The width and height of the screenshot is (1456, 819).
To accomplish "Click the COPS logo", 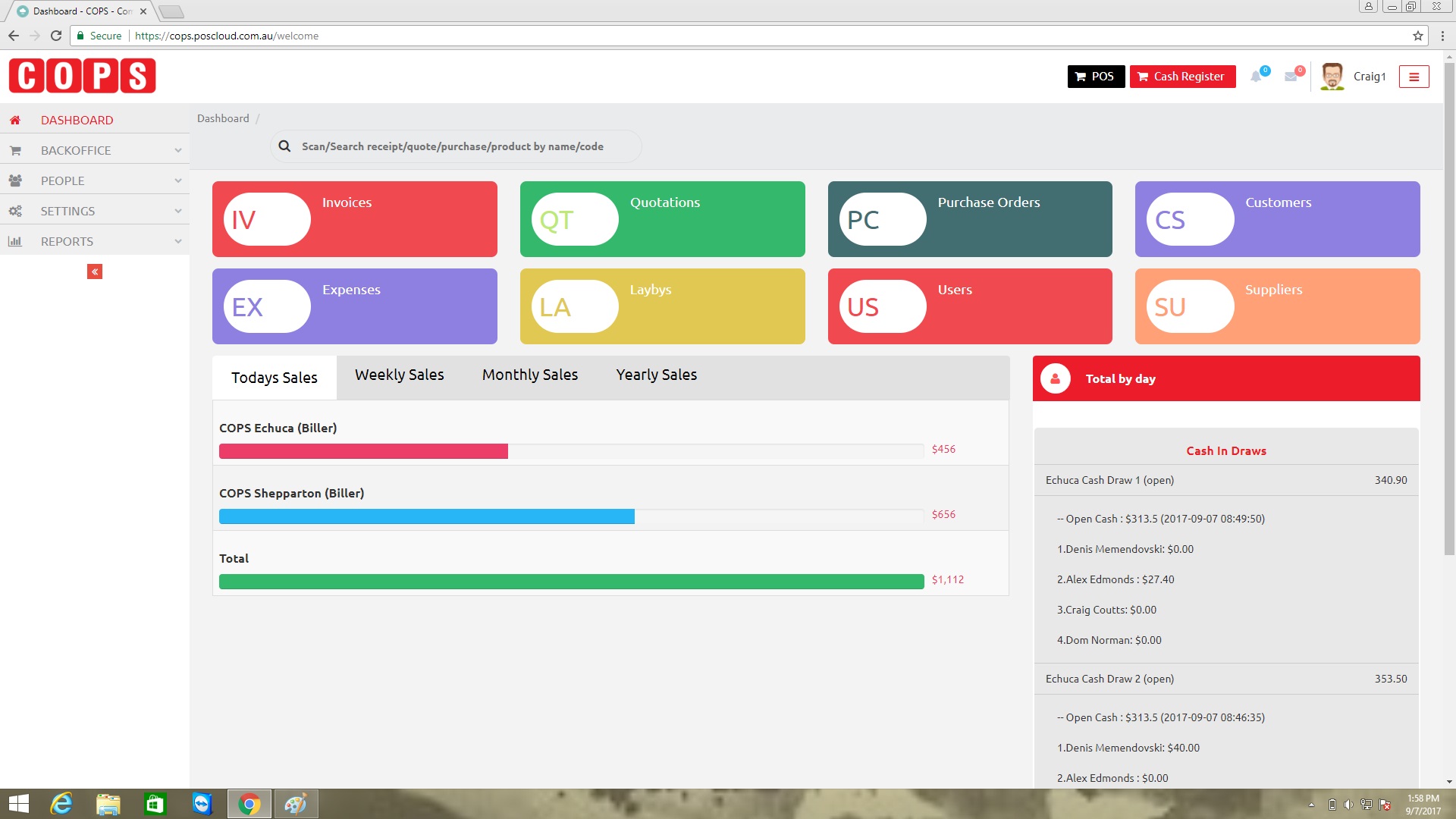I will pos(82,76).
